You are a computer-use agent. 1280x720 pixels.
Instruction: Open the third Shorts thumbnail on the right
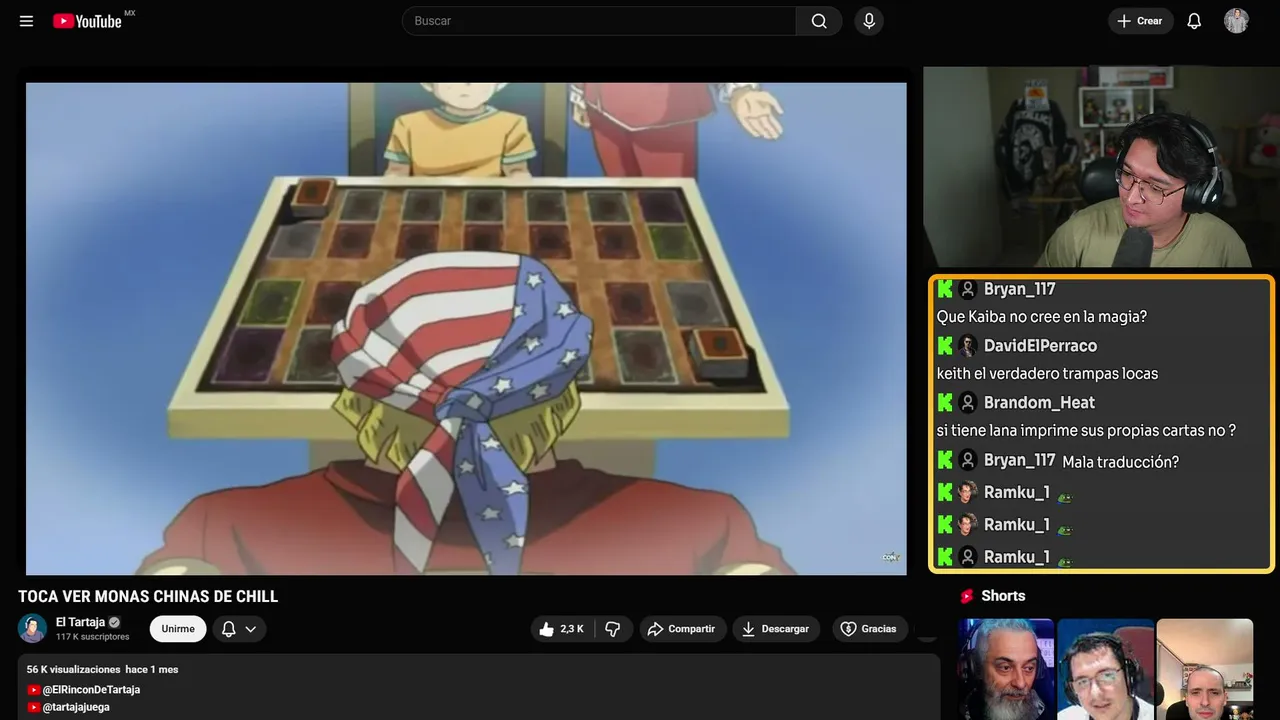(x=1204, y=669)
